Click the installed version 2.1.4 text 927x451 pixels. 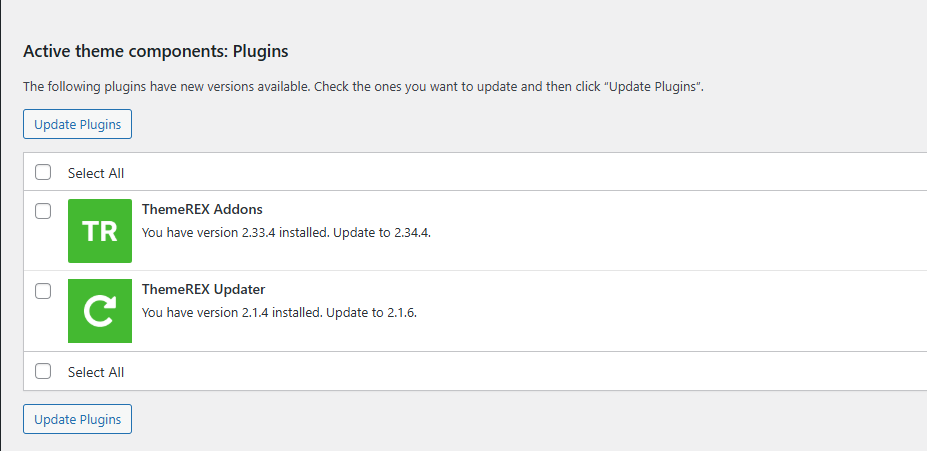pyautogui.click(x=255, y=313)
